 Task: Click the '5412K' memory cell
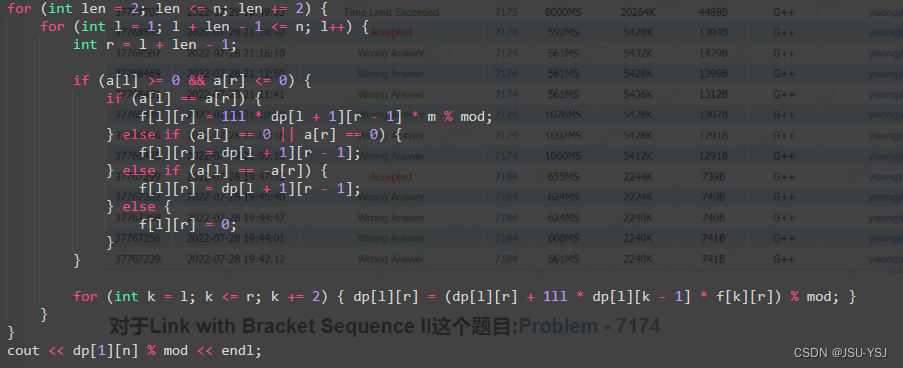[x=637, y=156]
